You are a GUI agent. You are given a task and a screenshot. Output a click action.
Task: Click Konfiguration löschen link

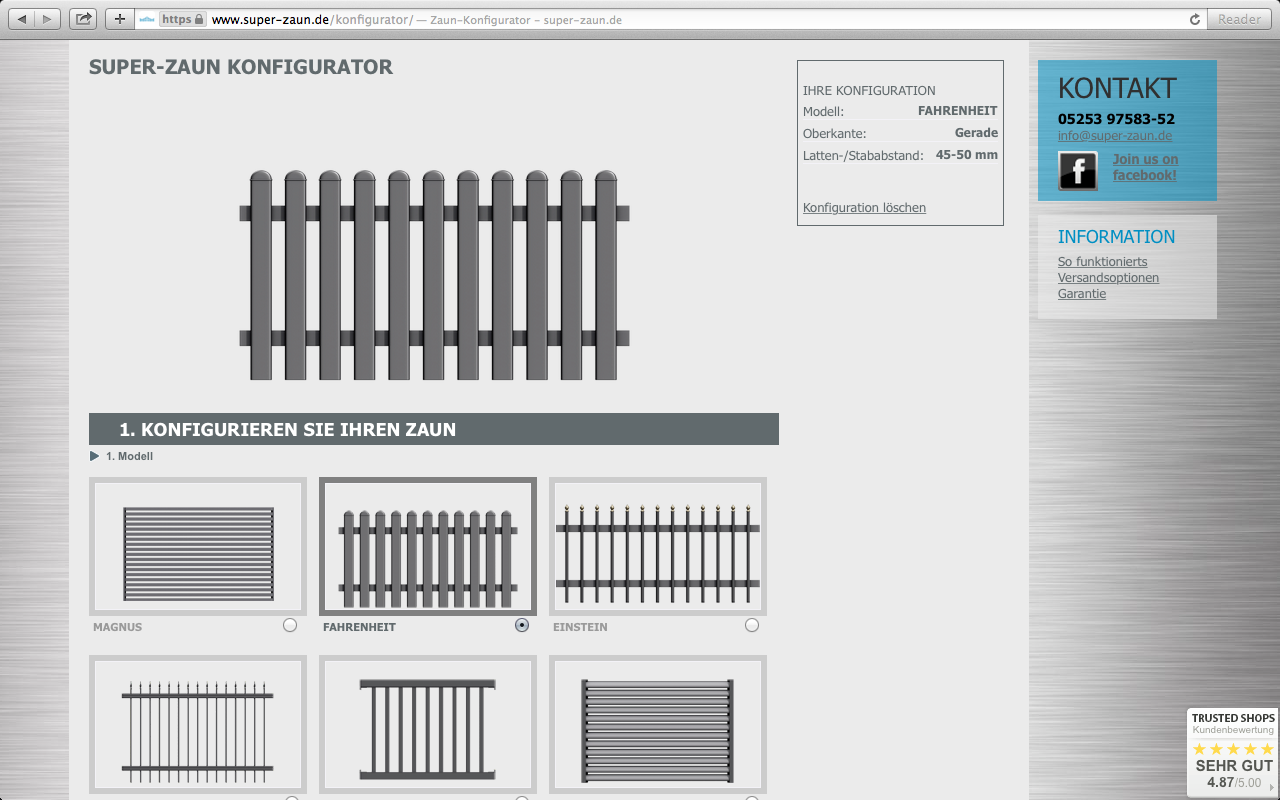tap(864, 208)
